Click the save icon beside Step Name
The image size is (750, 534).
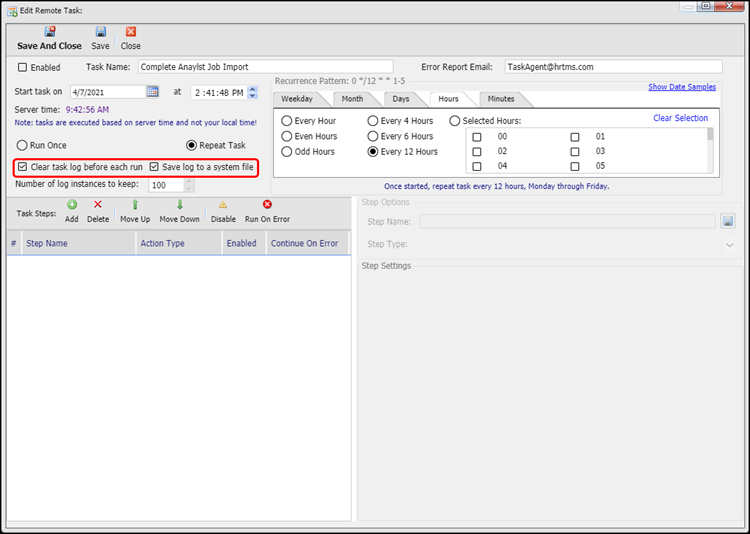[728, 221]
